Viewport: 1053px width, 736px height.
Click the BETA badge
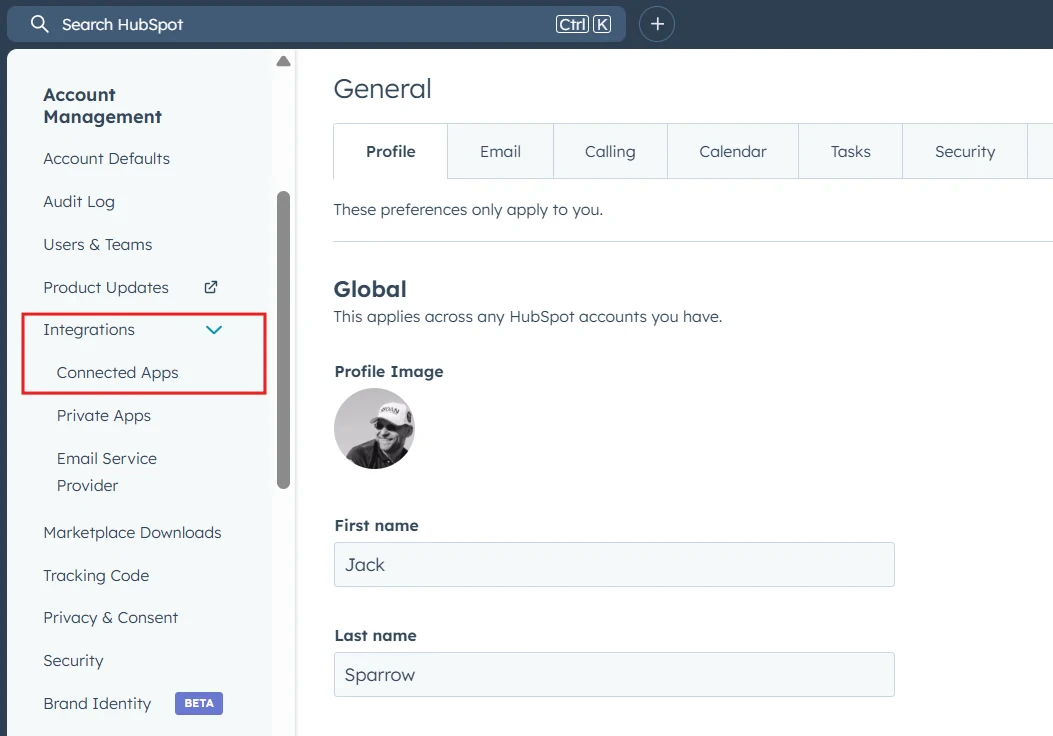point(199,703)
